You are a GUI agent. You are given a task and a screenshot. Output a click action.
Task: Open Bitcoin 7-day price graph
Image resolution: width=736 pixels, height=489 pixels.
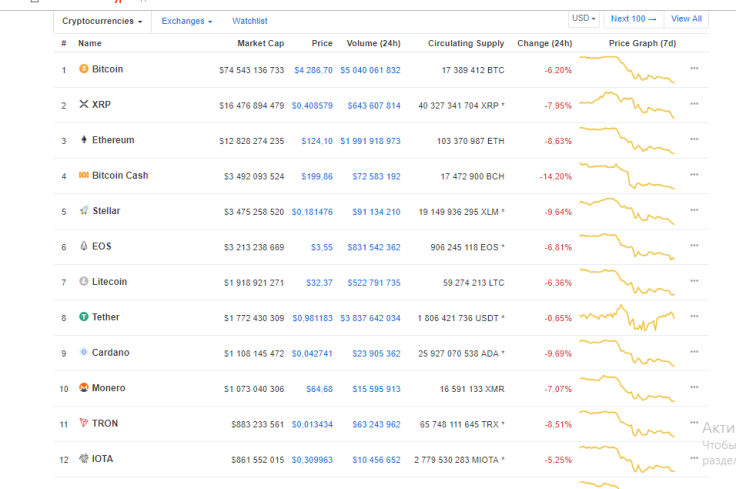tap(627, 69)
